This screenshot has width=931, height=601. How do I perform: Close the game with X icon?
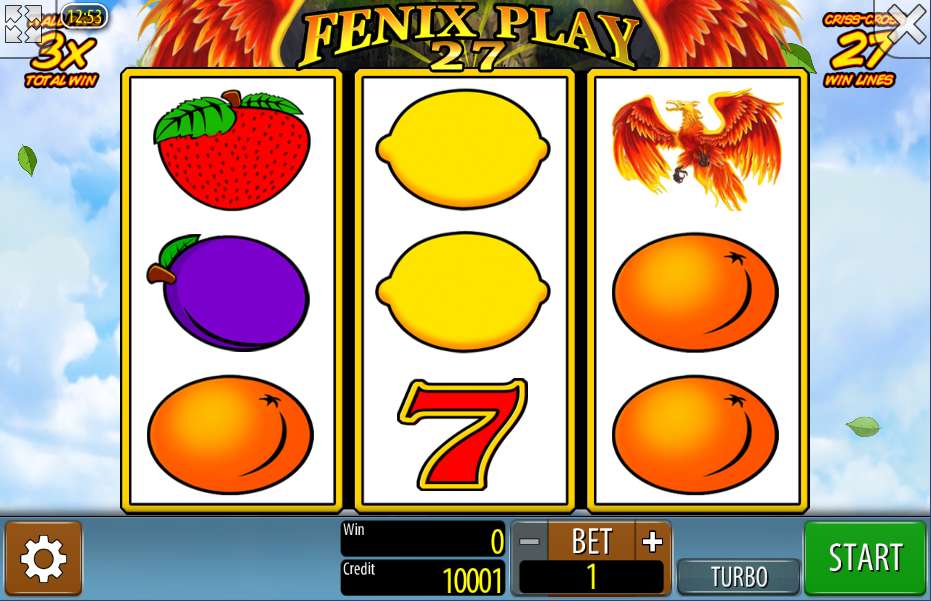pyautogui.click(x=908, y=25)
